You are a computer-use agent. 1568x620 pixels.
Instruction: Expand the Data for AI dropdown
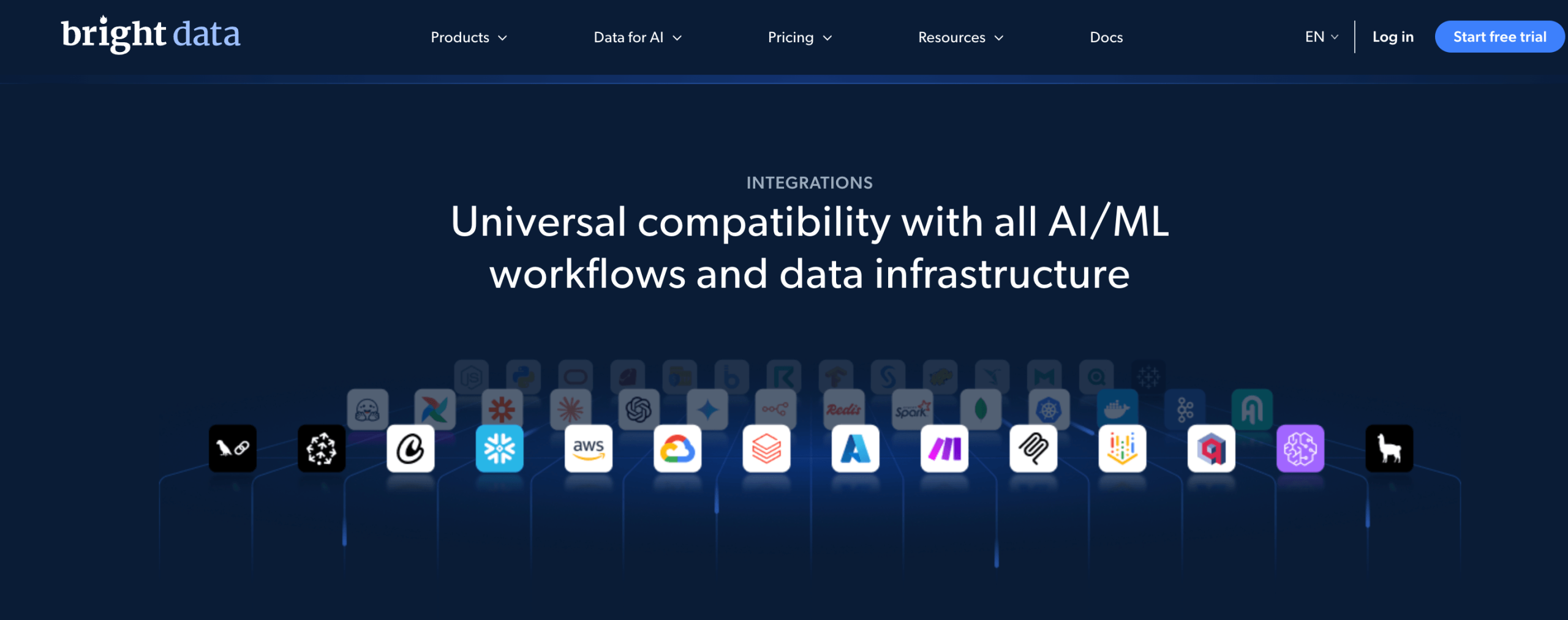(638, 37)
